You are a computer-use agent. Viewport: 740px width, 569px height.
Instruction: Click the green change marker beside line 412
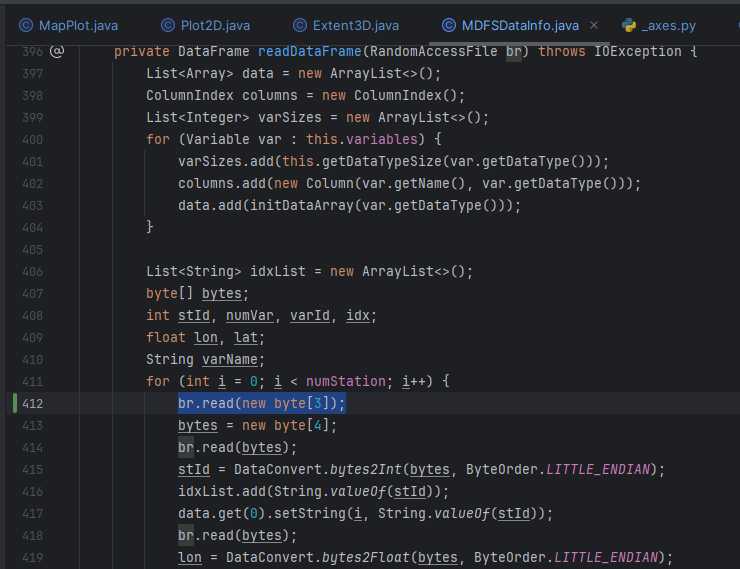point(15,403)
